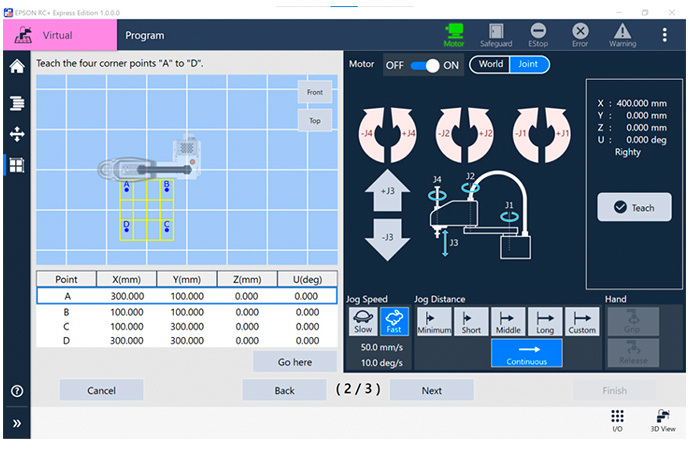Open the I/O monitor icon

tap(617, 421)
